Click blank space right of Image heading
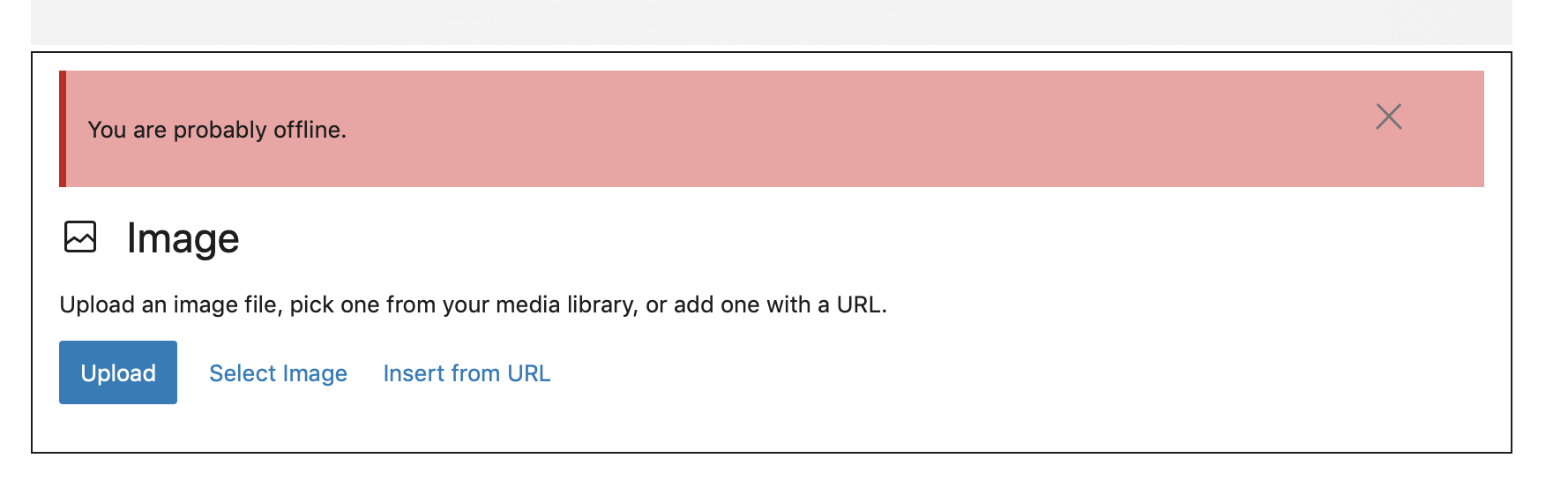 (794, 238)
